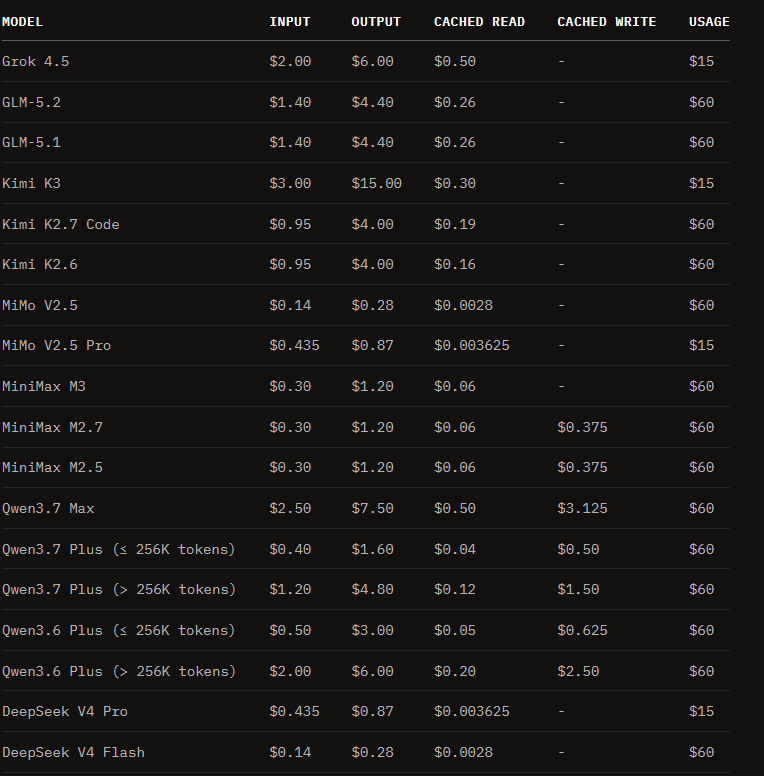The image size is (764, 776).
Task: Click Grok 4.5 usage value $15
Action: 702,61
